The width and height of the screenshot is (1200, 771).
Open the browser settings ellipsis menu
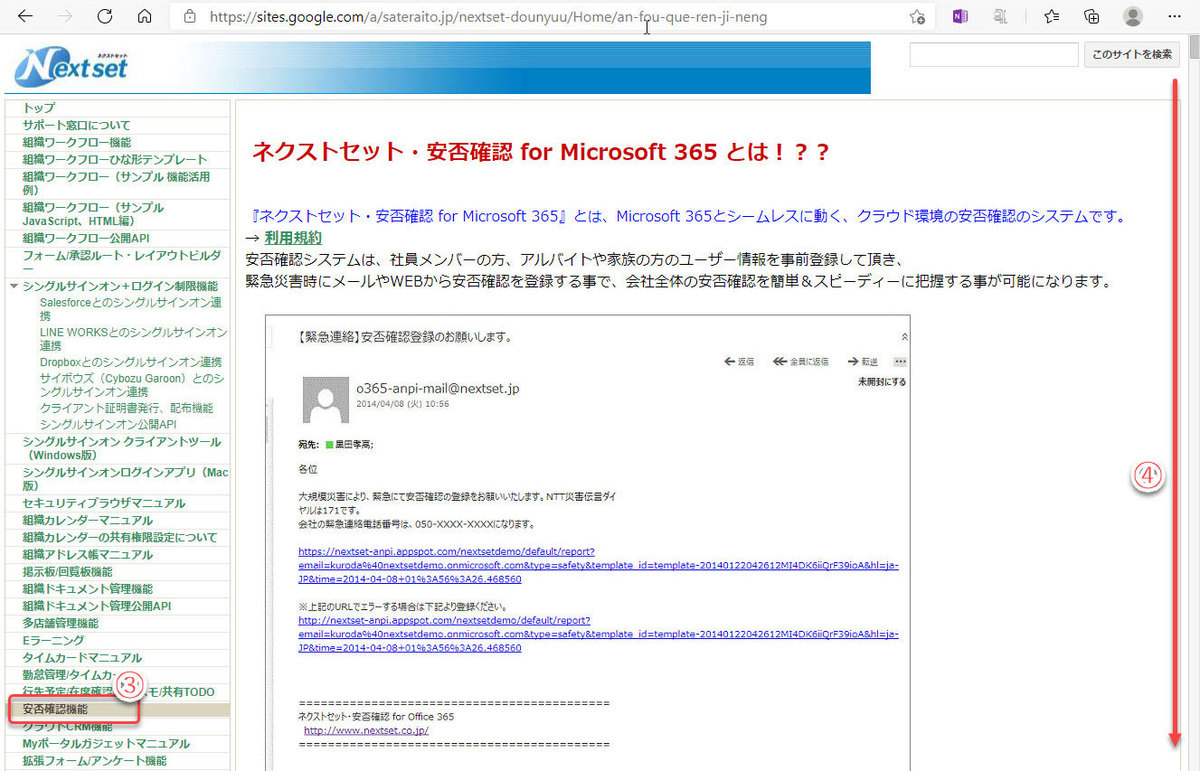[1172, 17]
